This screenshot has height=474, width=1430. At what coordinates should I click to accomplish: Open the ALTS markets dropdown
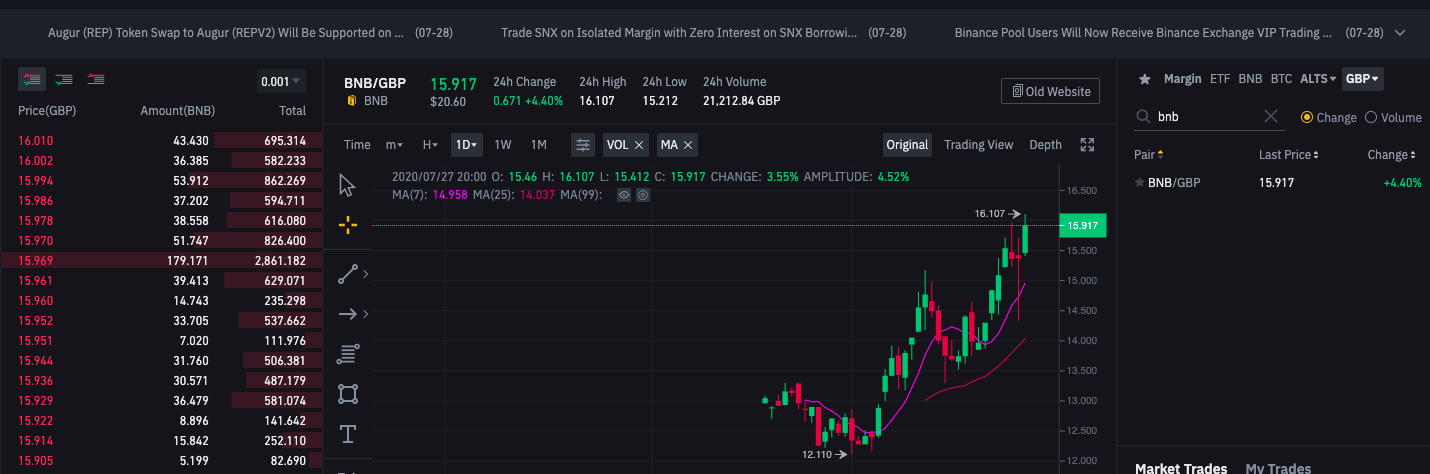click(1318, 79)
